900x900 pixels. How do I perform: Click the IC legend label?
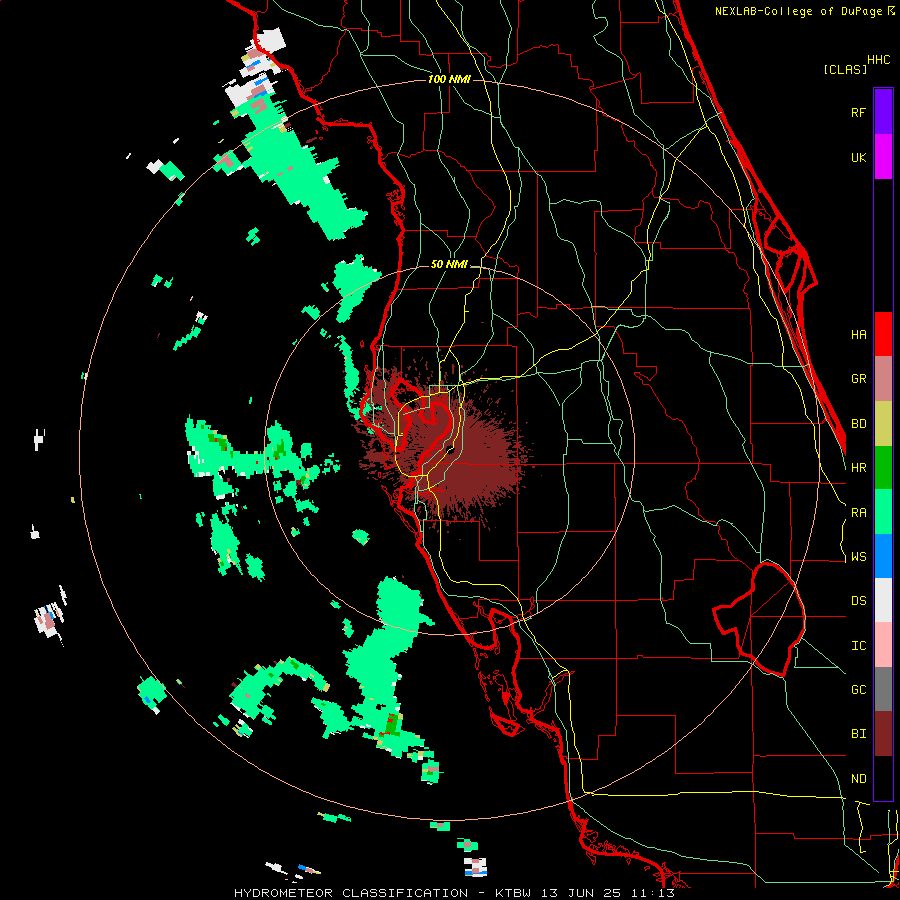coord(858,646)
